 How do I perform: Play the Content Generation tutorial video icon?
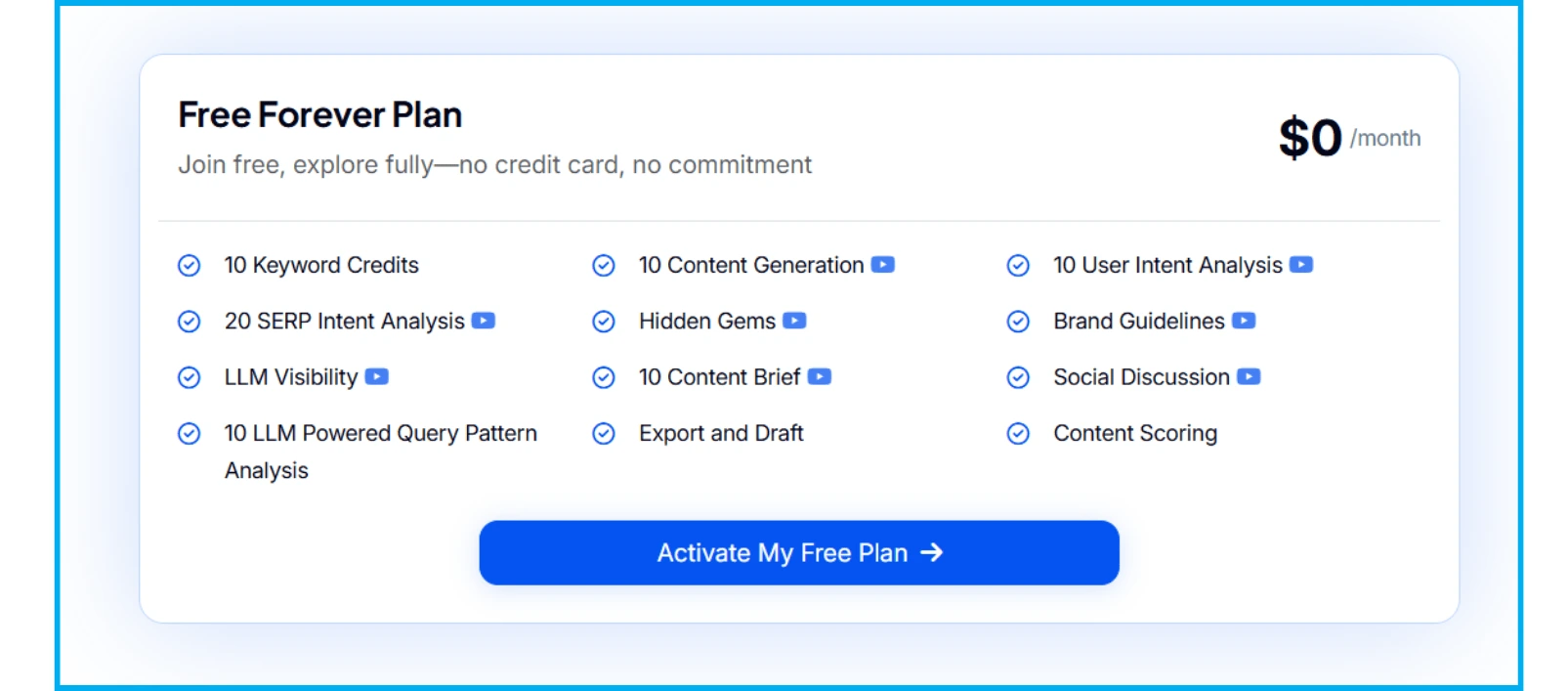882,265
